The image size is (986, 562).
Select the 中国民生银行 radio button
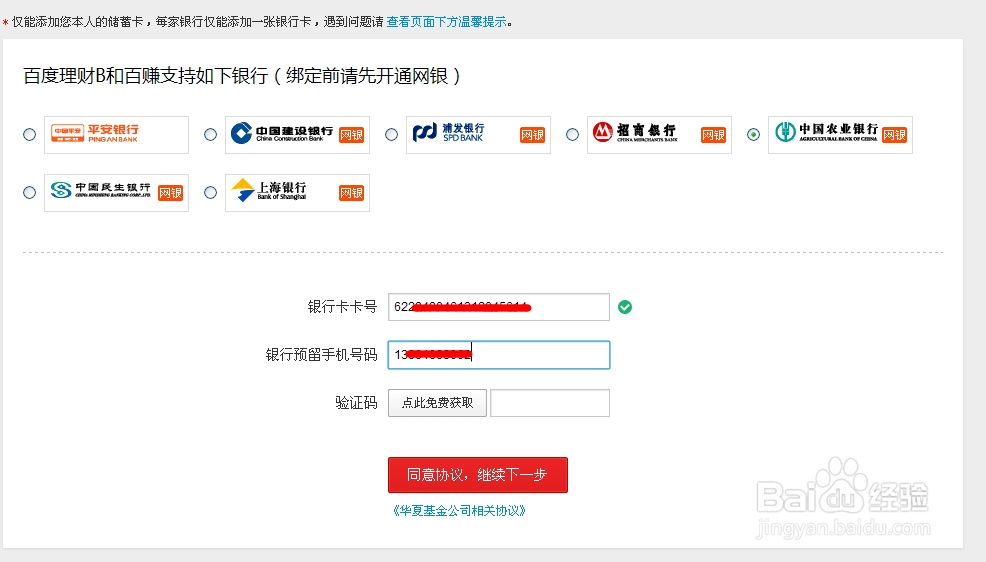[30, 192]
